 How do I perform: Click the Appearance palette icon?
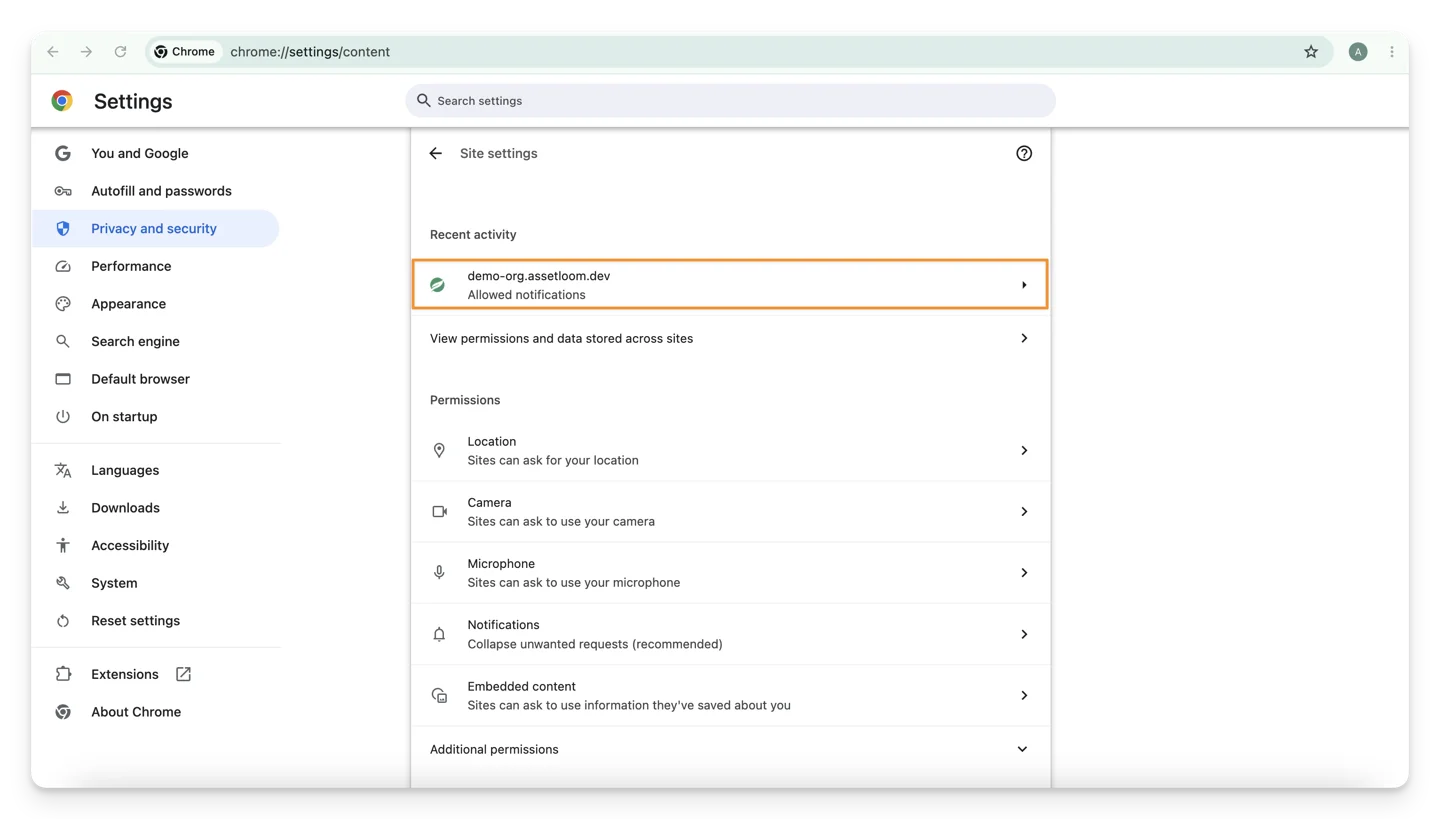[x=63, y=304]
